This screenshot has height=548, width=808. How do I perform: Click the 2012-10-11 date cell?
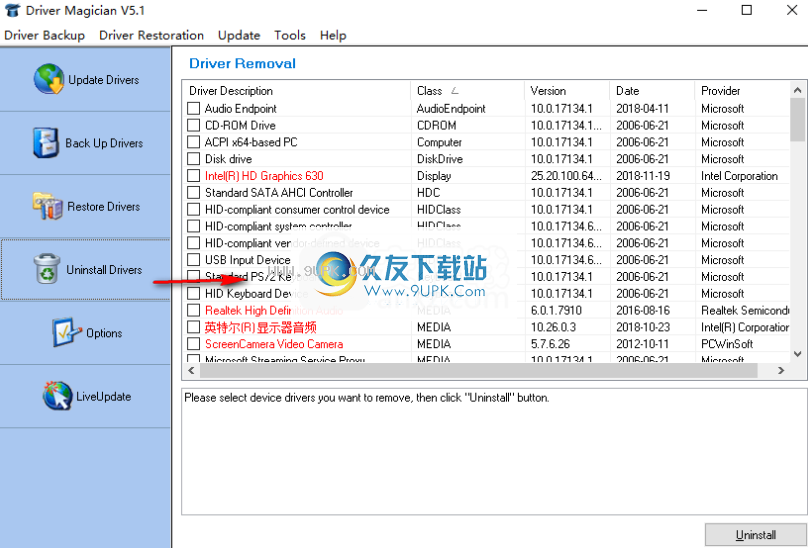point(642,344)
